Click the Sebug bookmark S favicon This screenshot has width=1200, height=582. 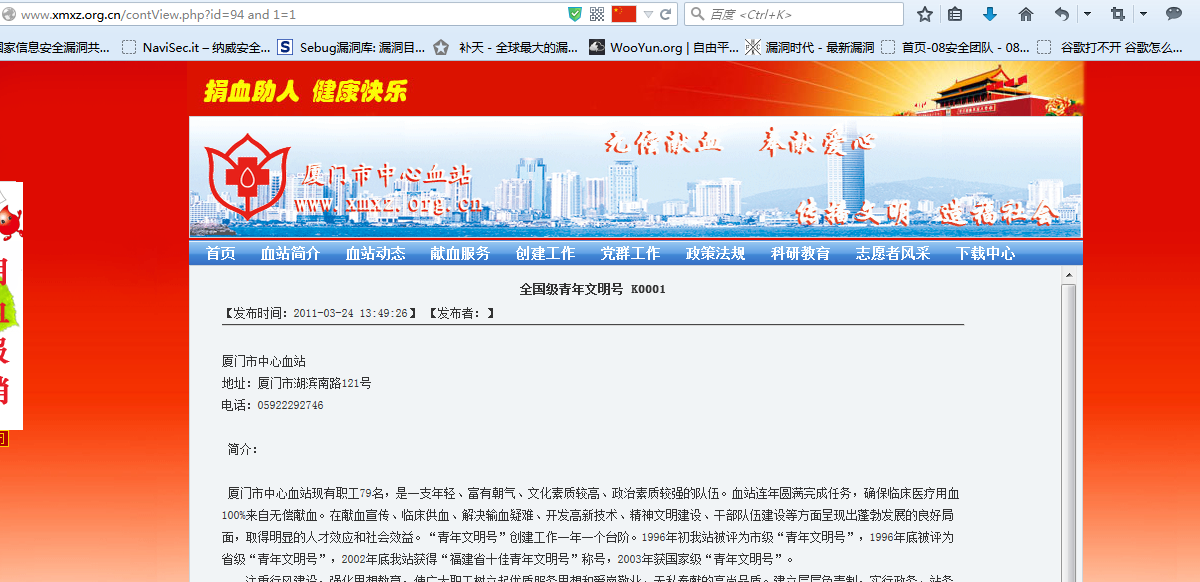285,47
